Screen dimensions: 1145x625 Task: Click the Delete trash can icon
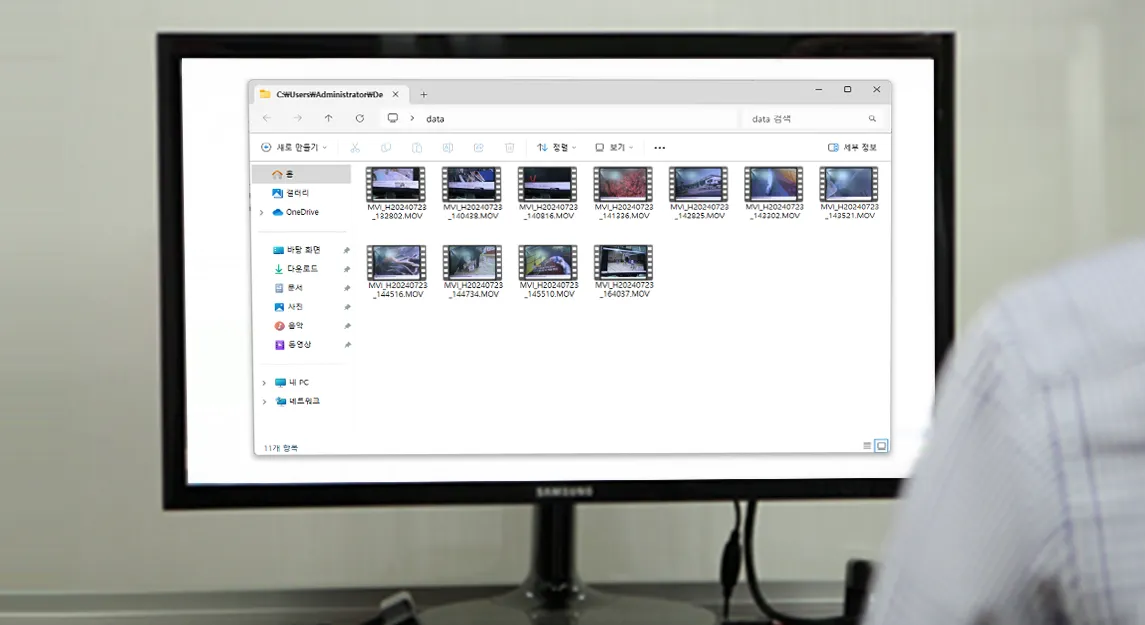pos(509,148)
